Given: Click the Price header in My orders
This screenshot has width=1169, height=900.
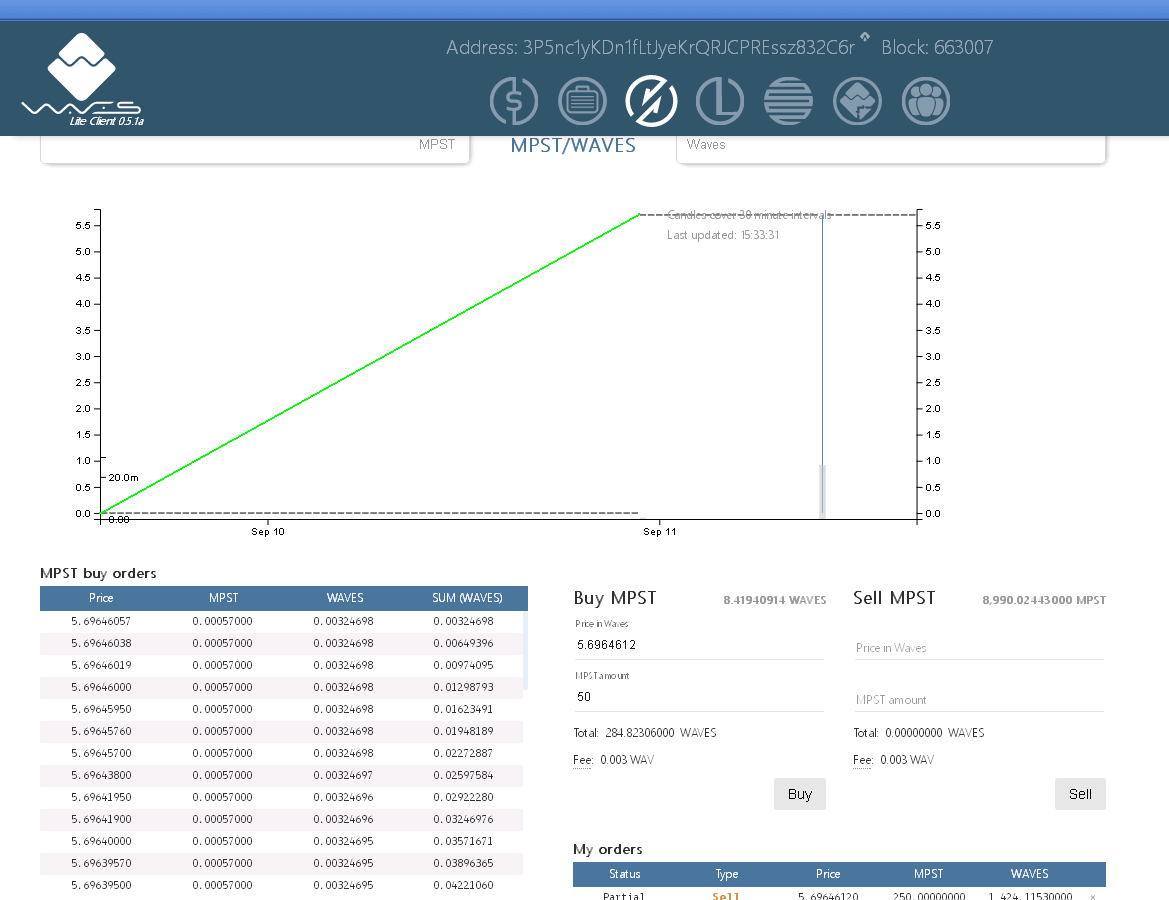Looking at the screenshot, I should click(828, 874).
